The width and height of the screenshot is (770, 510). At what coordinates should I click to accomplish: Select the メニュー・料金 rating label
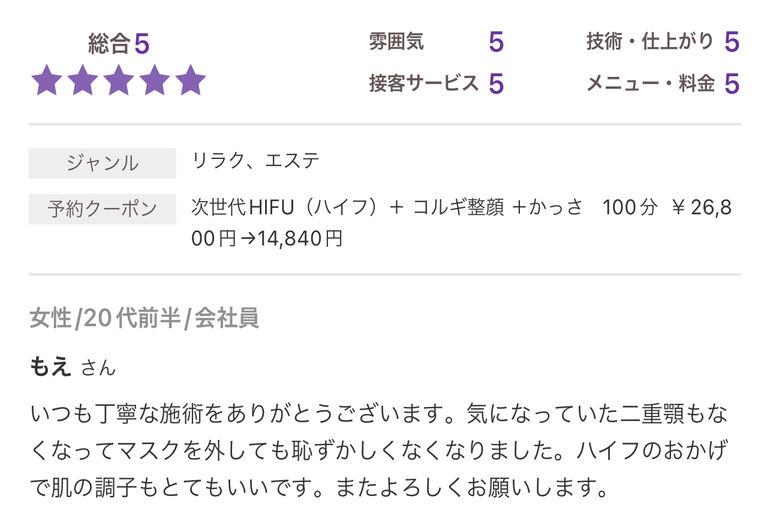point(651,83)
